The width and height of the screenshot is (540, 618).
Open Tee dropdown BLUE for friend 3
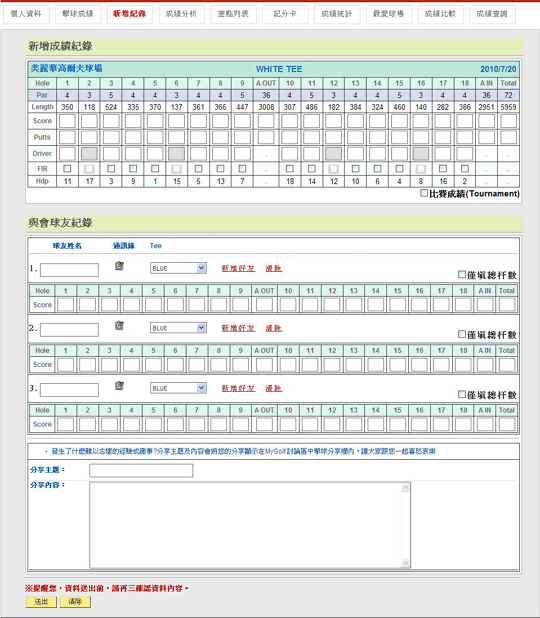[x=178, y=388]
